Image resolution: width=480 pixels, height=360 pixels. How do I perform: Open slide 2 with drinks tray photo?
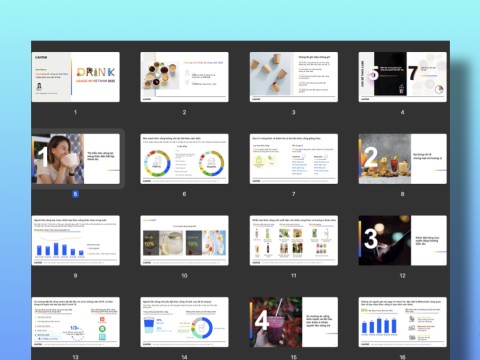tap(184, 77)
